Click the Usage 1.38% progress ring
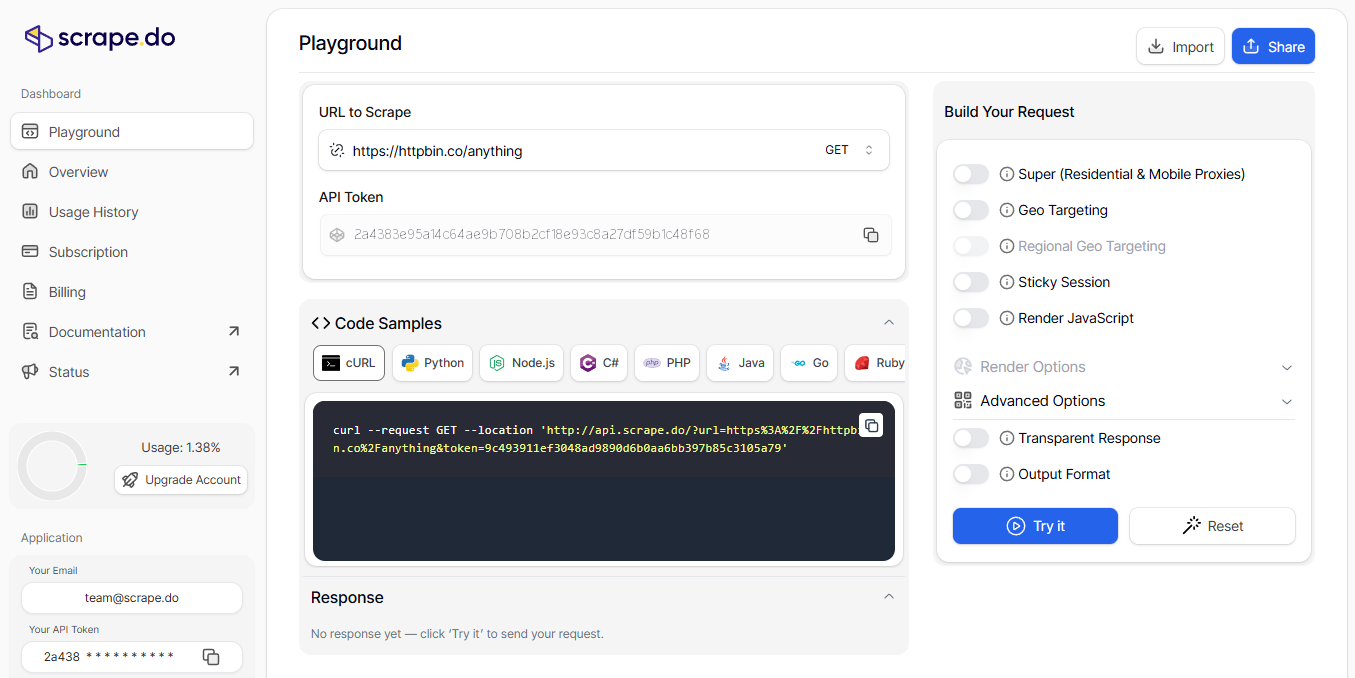1355x678 pixels. point(52,465)
